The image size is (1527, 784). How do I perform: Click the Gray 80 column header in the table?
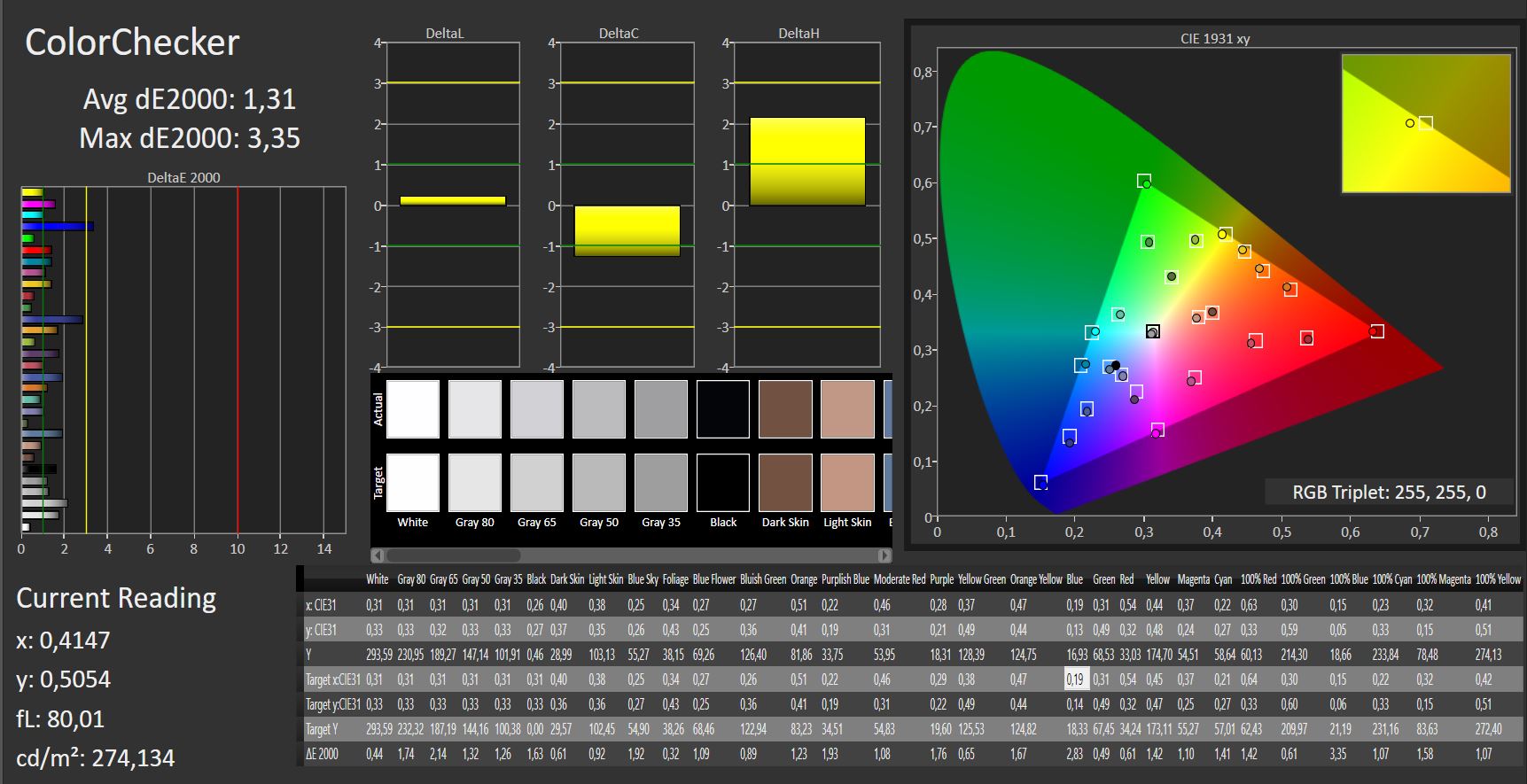click(411, 579)
